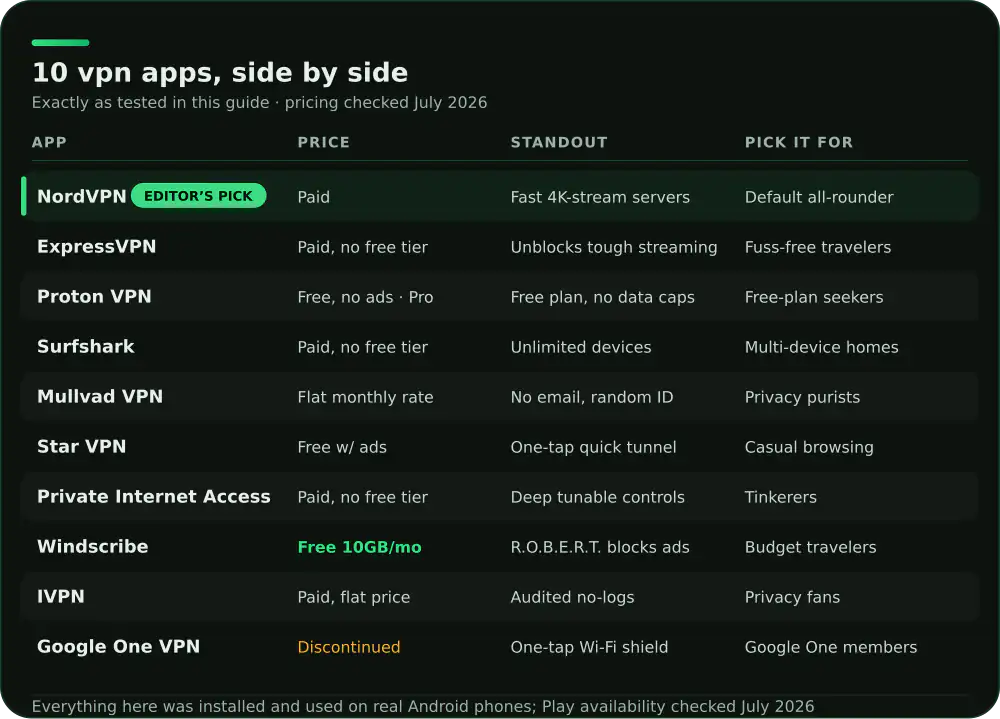Click 'Privacy purists' cell
The image size is (1000, 719).
click(802, 397)
